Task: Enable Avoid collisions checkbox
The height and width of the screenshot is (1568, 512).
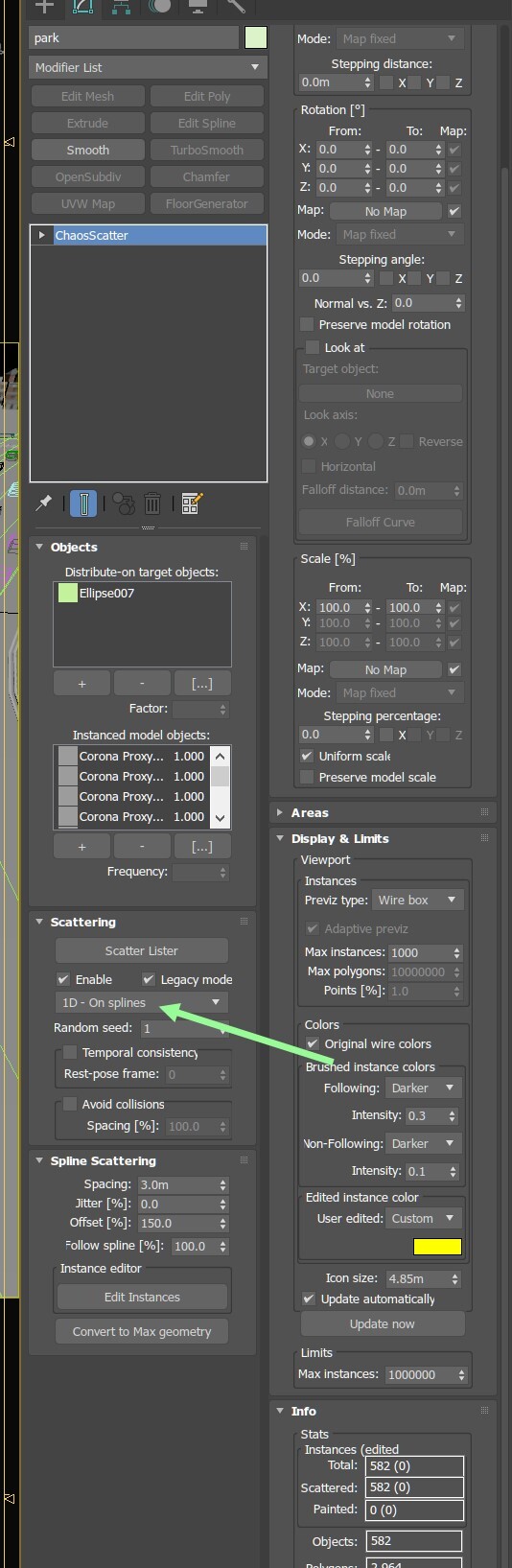Action: (x=70, y=1104)
